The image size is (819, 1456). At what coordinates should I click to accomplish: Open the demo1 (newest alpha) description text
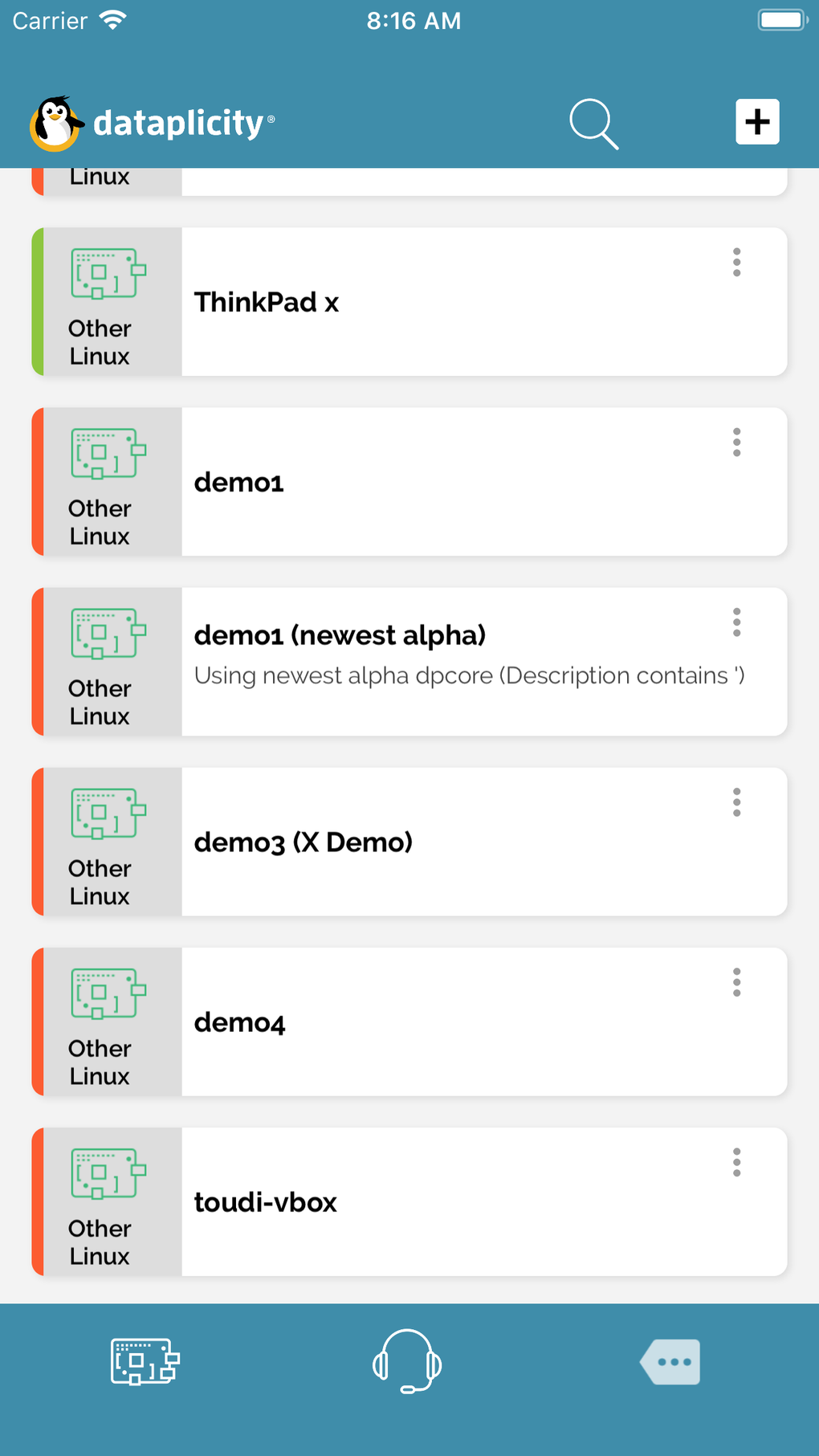click(469, 675)
